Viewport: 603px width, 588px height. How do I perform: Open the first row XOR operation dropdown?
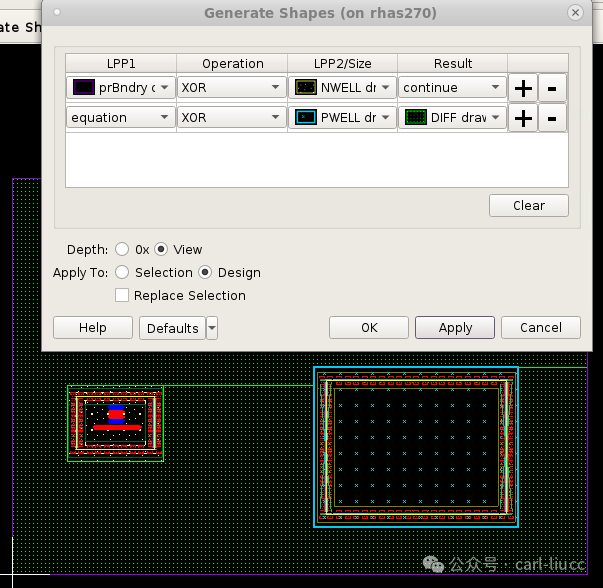tap(232, 88)
